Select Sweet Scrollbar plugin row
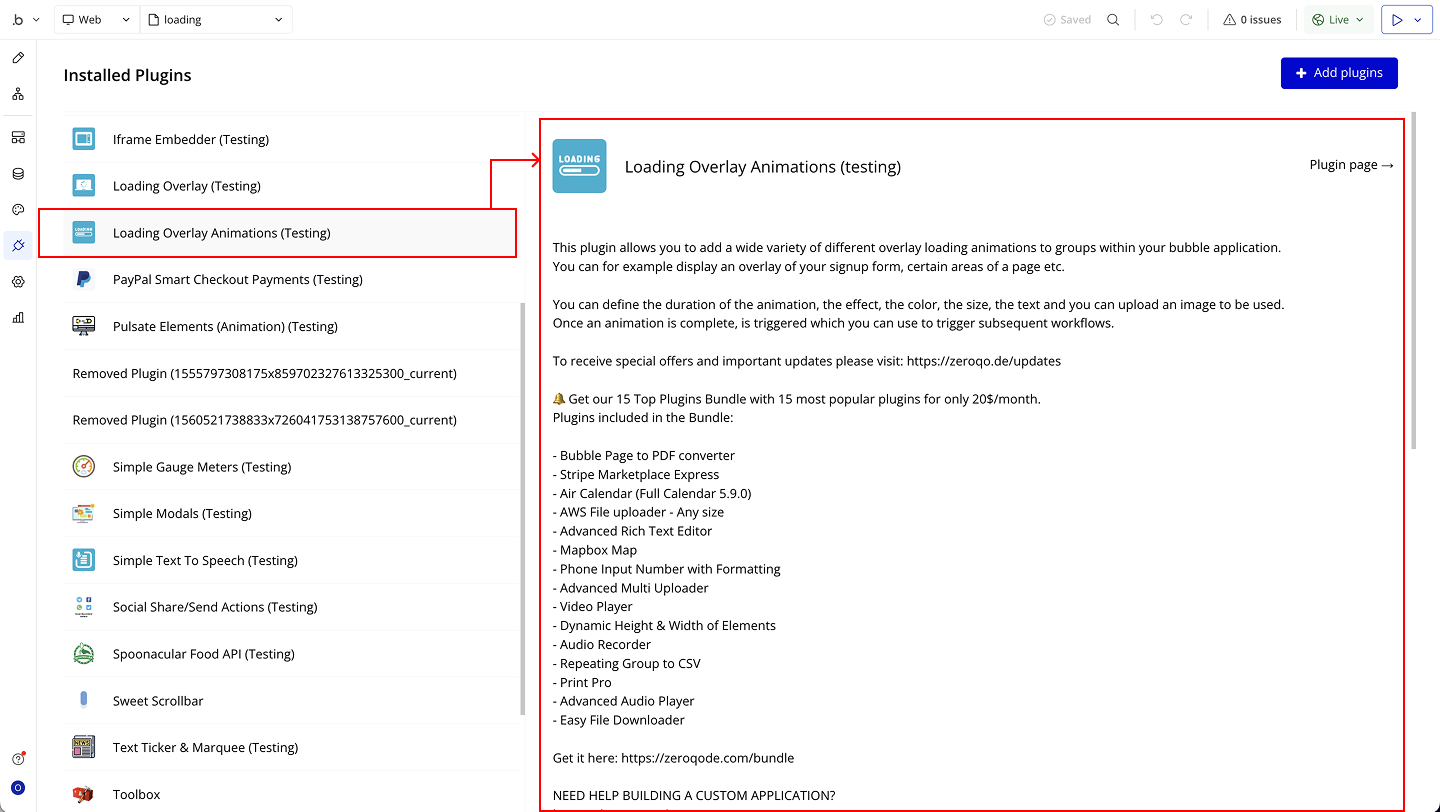The image size is (1440, 812). tap(294, 701)
